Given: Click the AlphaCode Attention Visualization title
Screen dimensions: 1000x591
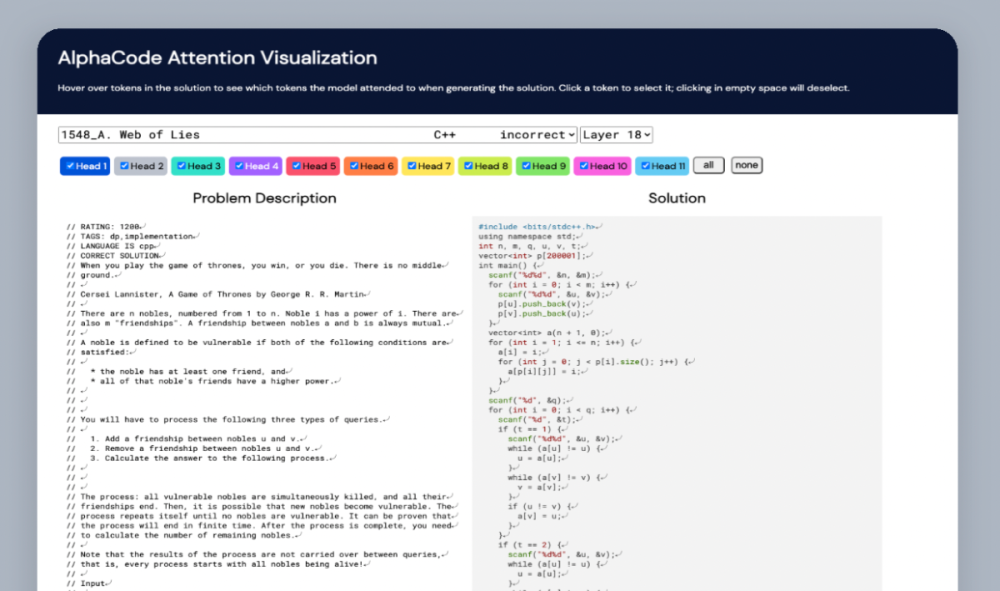Looking at the screenshot, I should point(217,58).
